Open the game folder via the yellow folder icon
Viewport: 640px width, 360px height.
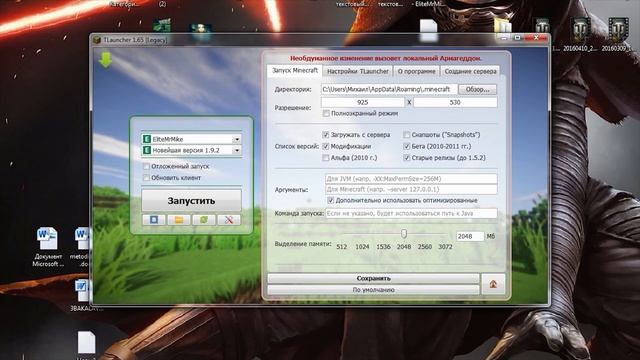point(179,220)
